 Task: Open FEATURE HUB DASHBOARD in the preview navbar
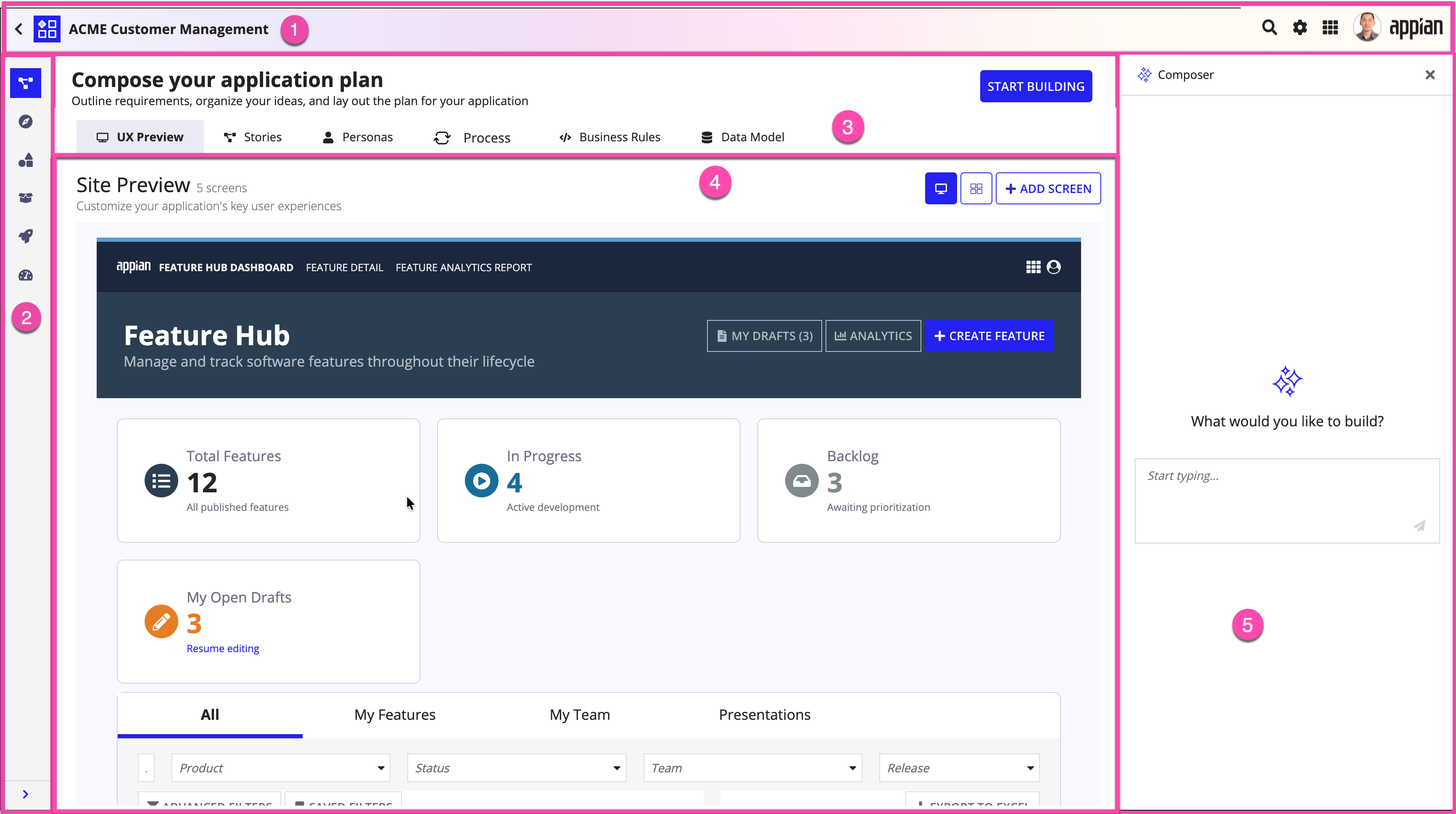coord(226,267)
